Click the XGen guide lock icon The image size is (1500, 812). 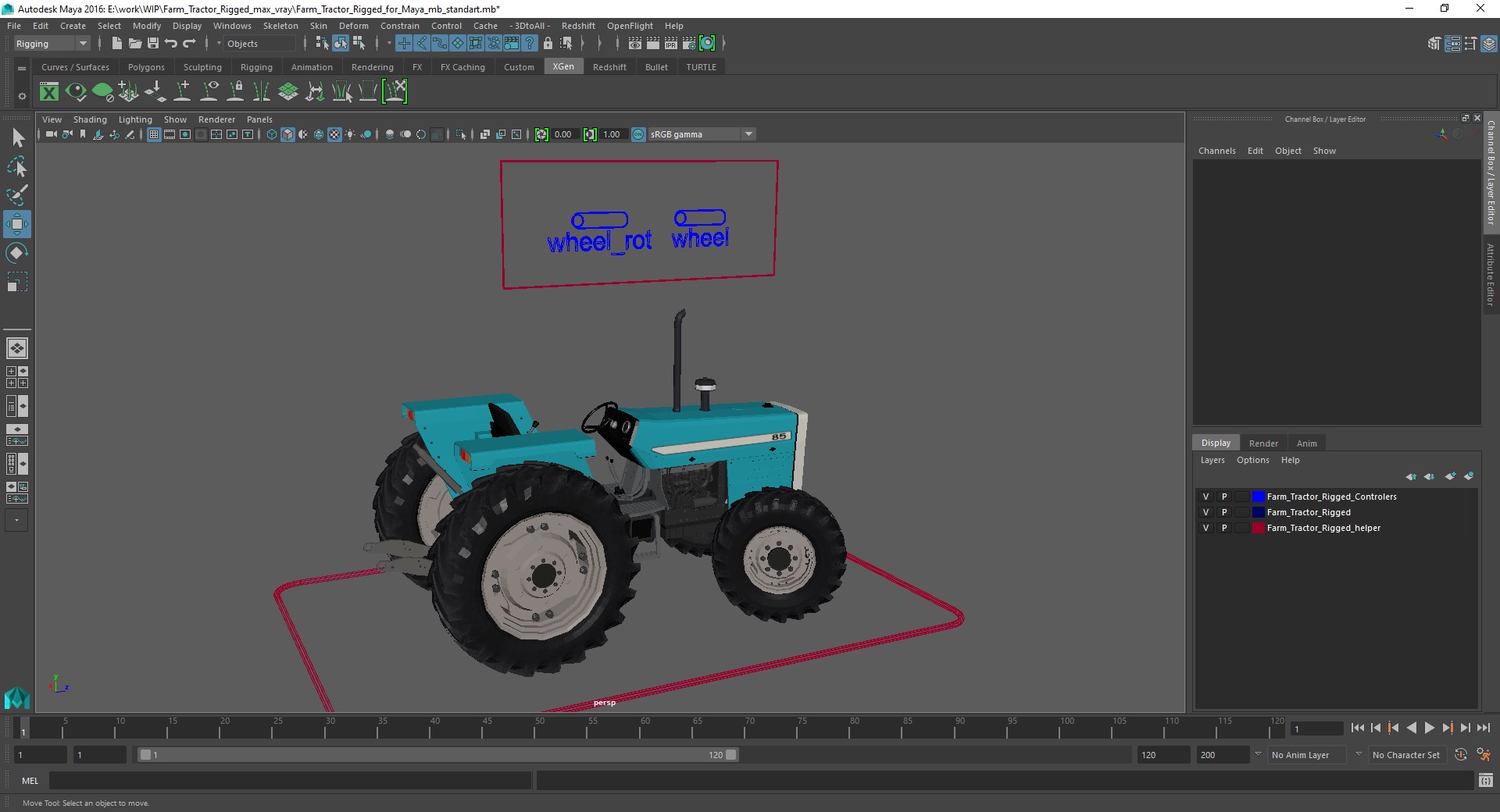235,92
